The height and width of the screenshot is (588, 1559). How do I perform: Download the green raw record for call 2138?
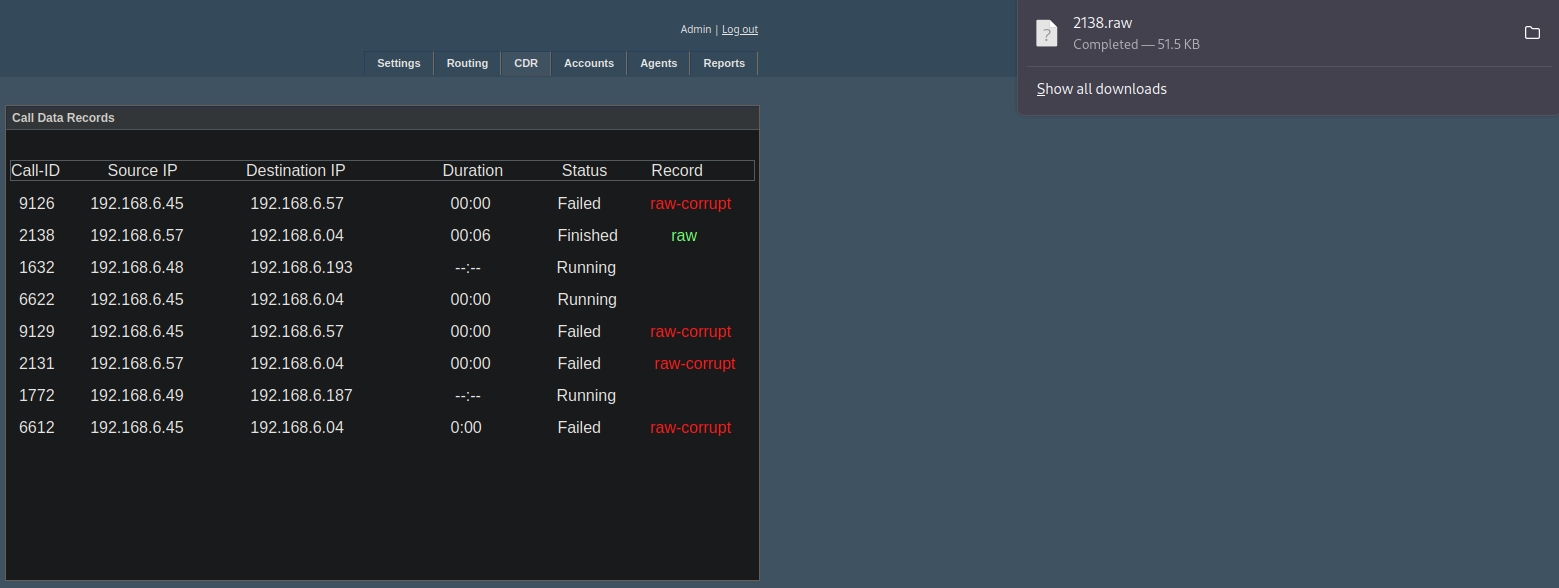click(684, 236)
